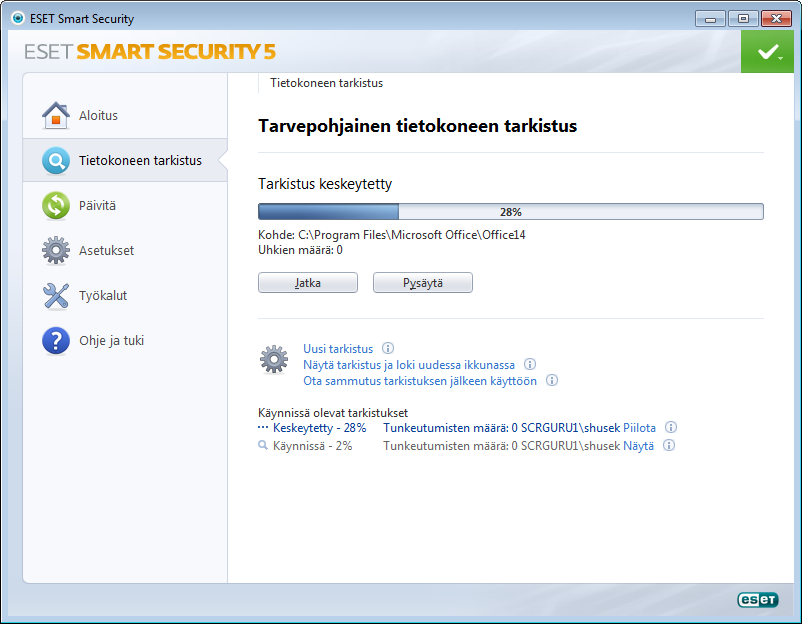This screenshot has height=624, width=802.
Task: Enable Ota sammutus tarkistuksen jälkeen käyttöön
Action: (420, 381)
